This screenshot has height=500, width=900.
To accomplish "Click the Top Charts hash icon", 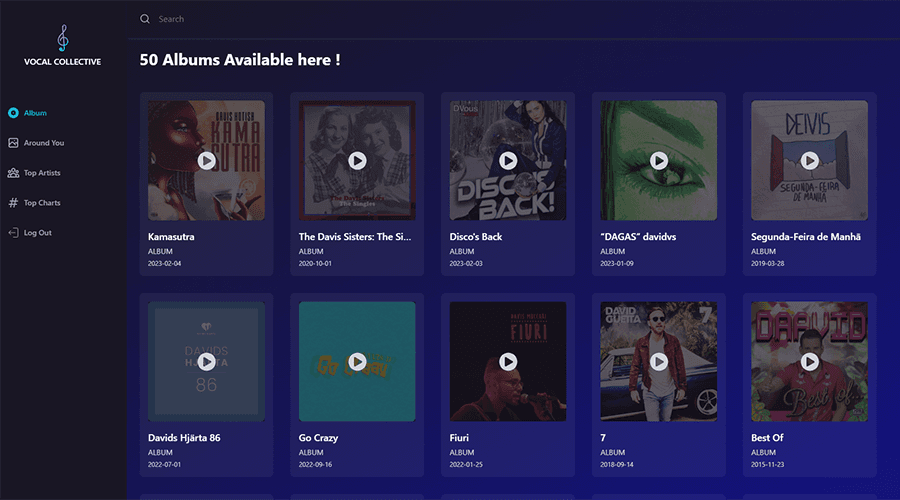I will click(x=13, y=203).
